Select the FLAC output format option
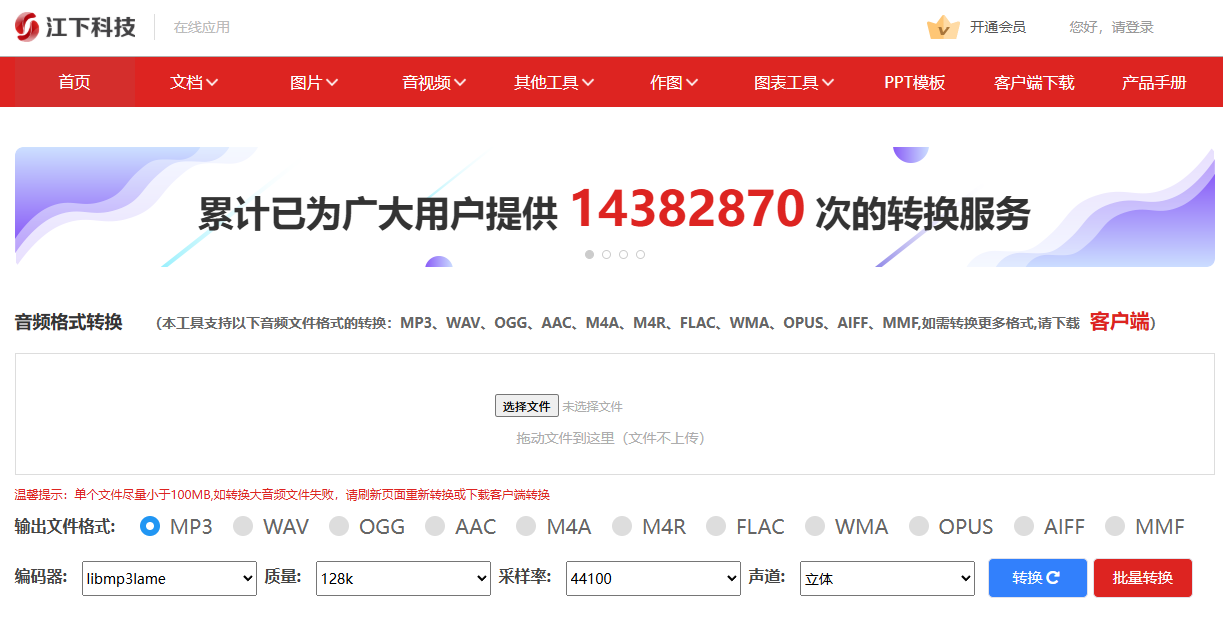The height and width of the screenshot is (630, 1223). 716,526
